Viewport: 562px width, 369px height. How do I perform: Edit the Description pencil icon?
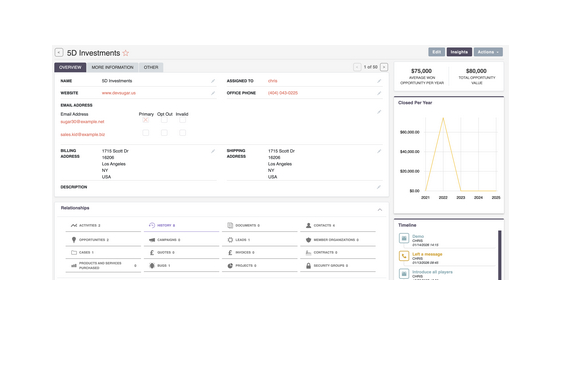tap(379, 187)
